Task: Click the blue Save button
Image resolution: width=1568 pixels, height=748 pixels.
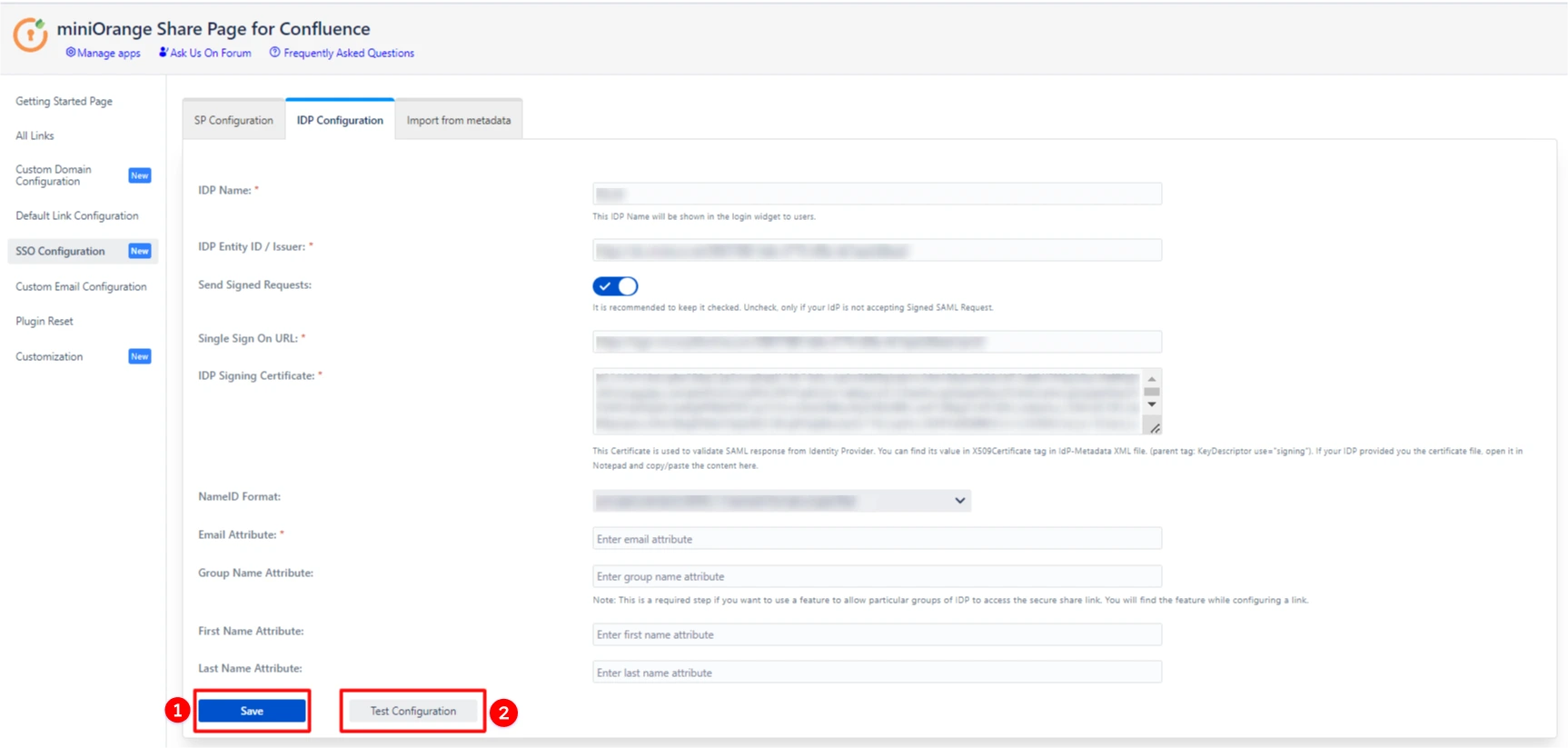Action: (x=252, y=712)
